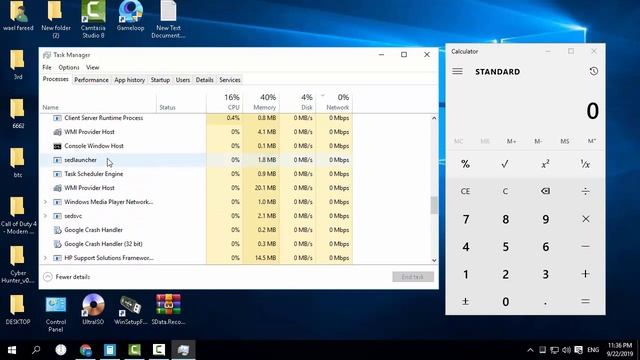The width and height of the screenshot is (640, 360).
Task: Select the Console Window Host process
Action: click(196, 146)
